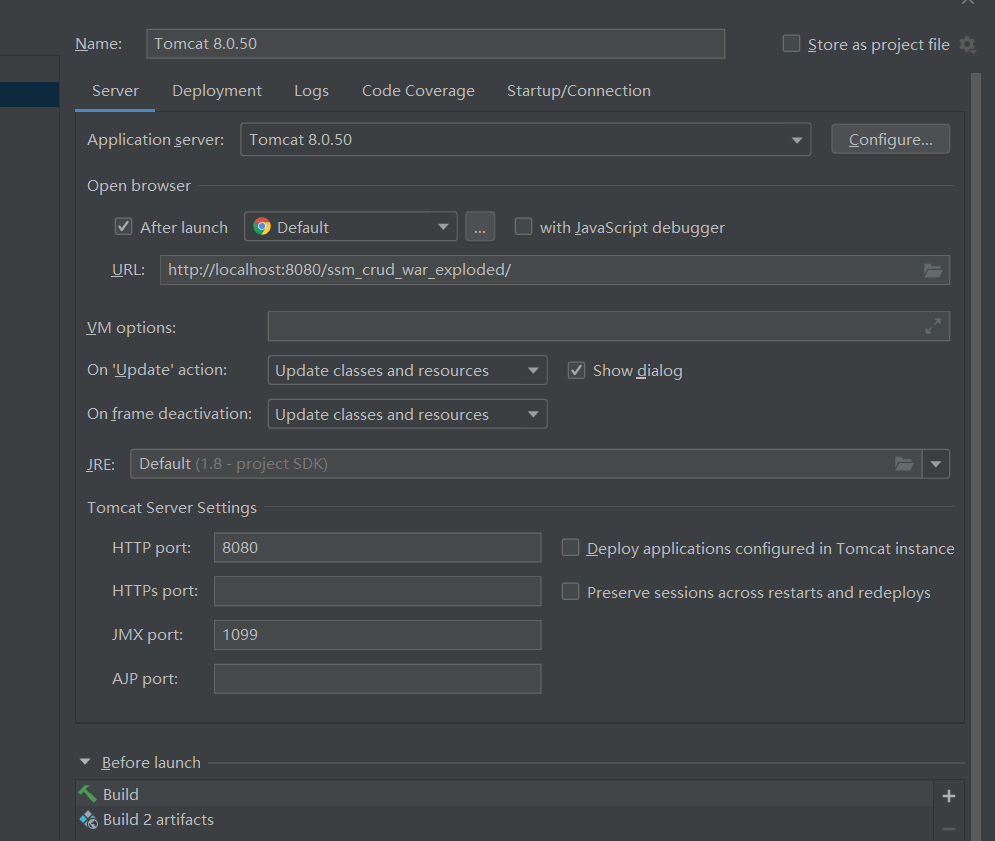This screenshot has width=995, height=841.
Task: Open the Application server dropdown
Action: tap(525, 140)
